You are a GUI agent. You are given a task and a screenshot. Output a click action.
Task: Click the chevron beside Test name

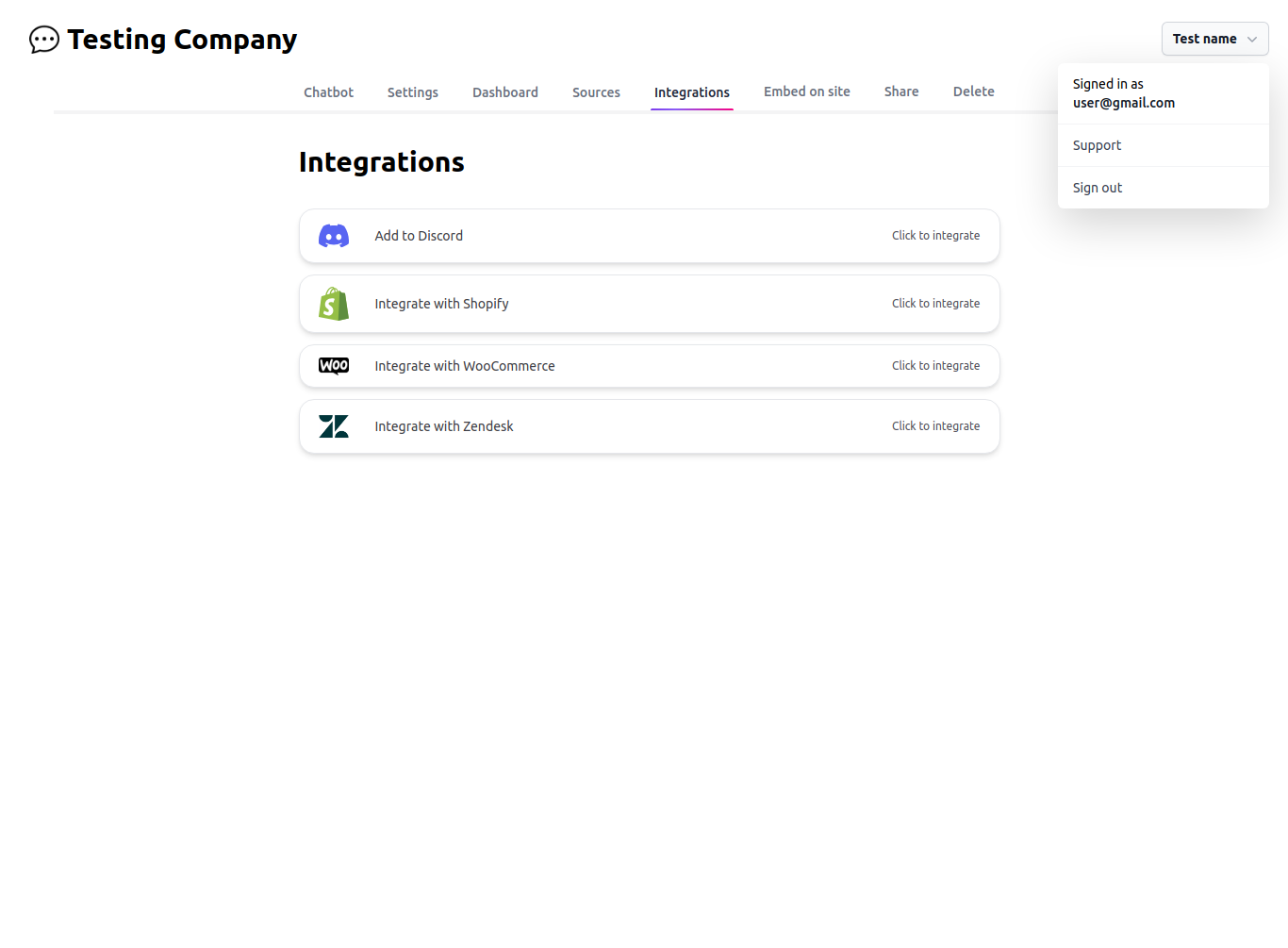tap(1252, 40)
